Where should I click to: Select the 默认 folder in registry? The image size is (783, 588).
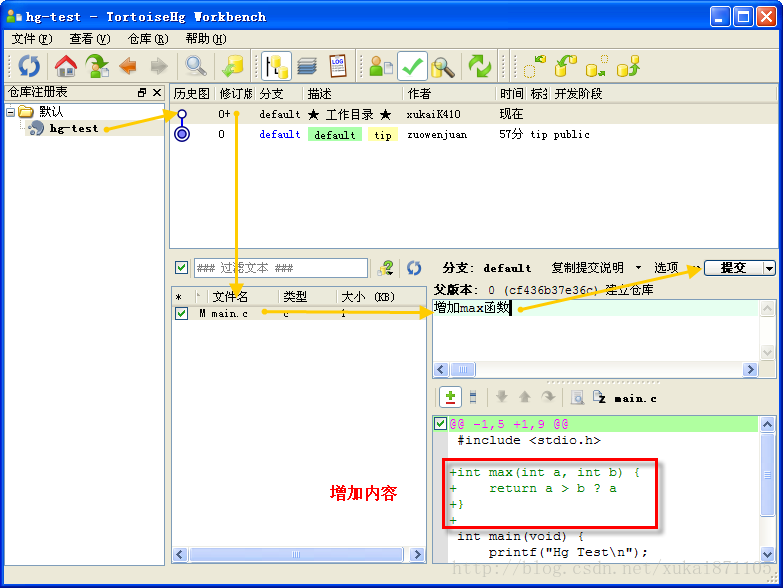[x=51, y=111]
